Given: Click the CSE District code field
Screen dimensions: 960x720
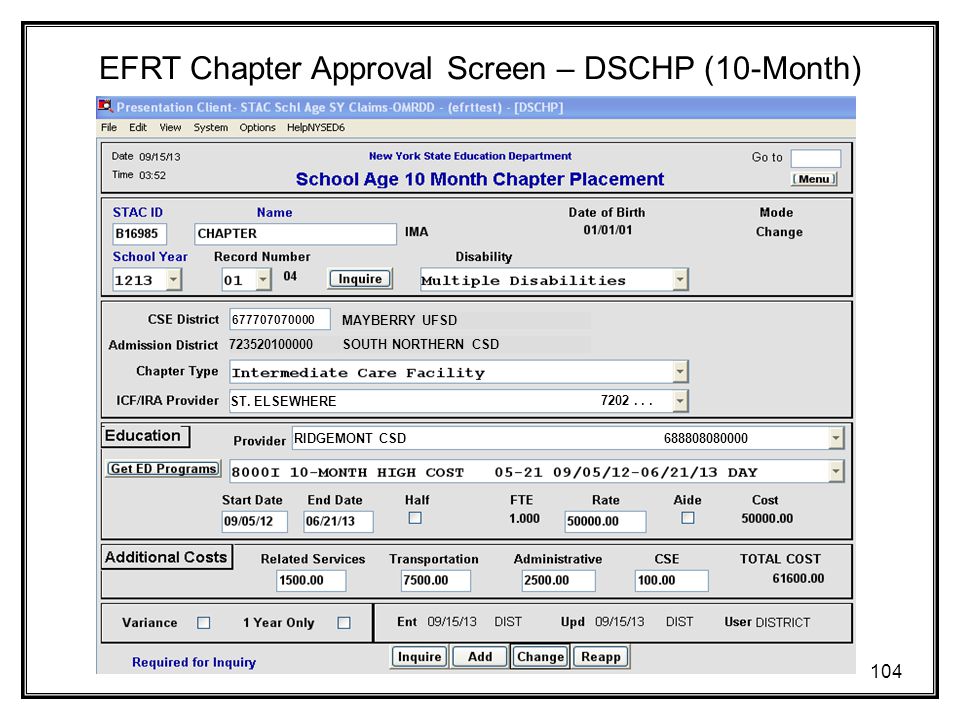Looking at the screenshot, I should tap(280, 319).
